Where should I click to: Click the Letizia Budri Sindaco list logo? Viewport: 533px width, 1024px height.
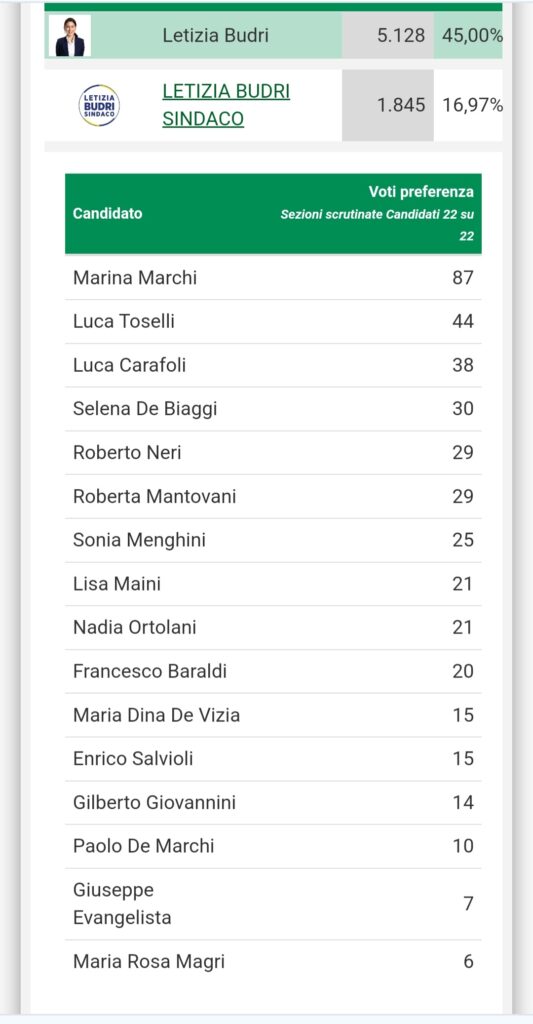[99, 105]
